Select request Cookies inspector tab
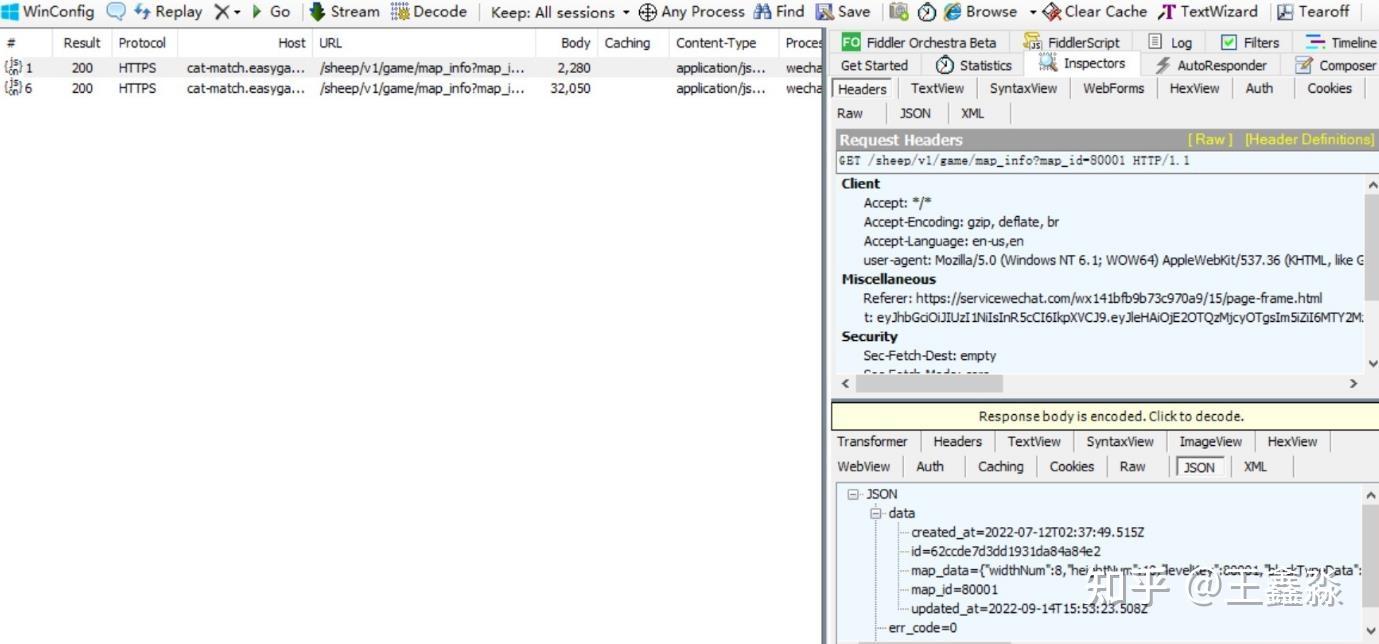 [1329, 88]
